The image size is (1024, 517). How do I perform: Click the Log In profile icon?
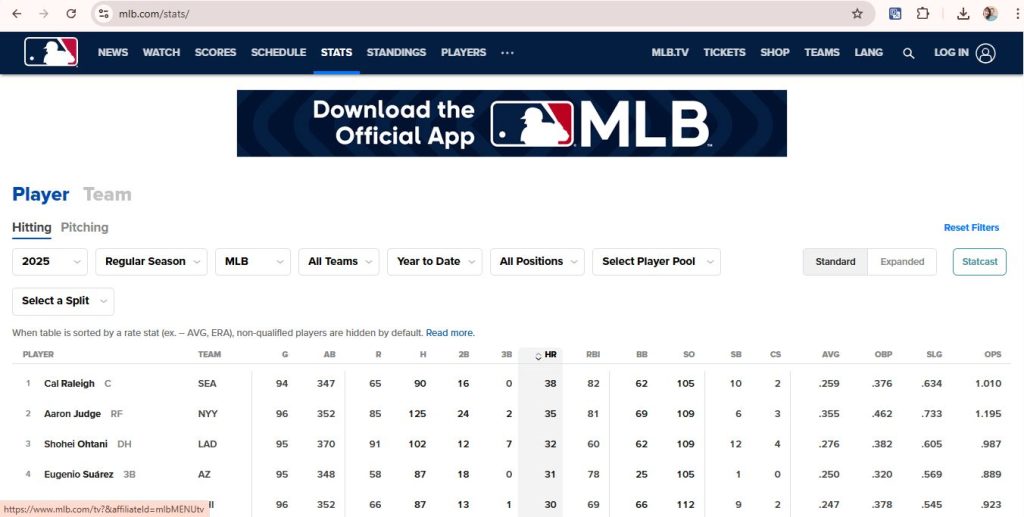click(x=986, y=53)
